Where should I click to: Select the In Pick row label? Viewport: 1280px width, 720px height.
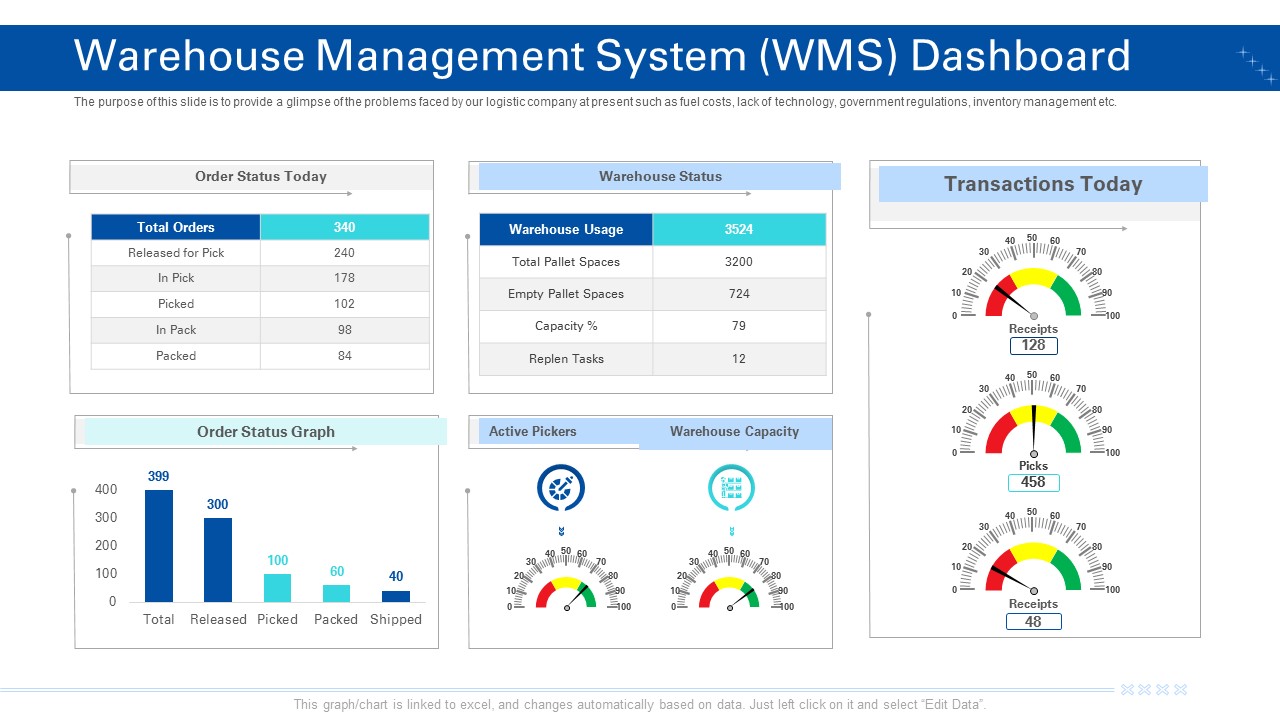click(x=176, y=278)
